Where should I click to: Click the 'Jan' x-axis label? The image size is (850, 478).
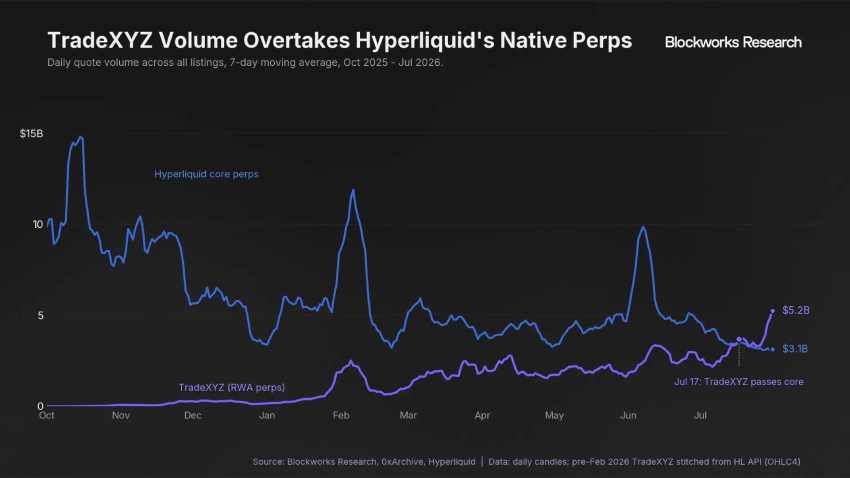(x=267, y=416)
